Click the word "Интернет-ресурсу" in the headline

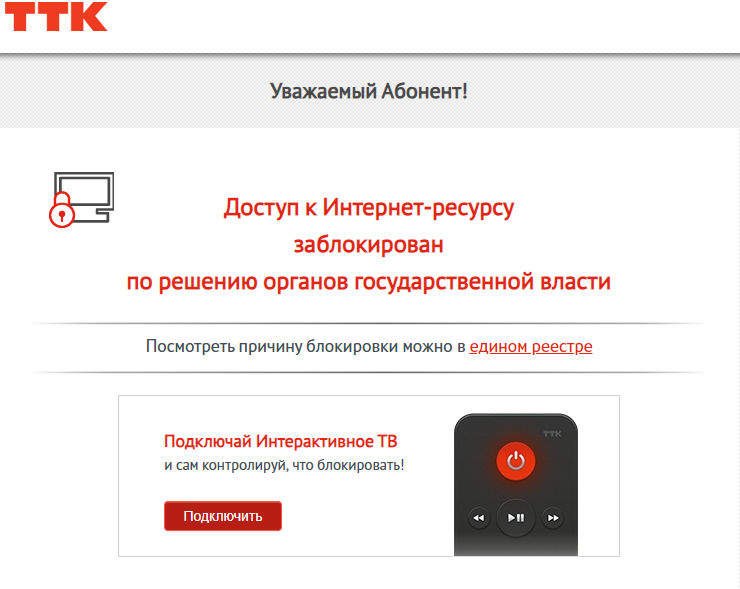point(418,208)
